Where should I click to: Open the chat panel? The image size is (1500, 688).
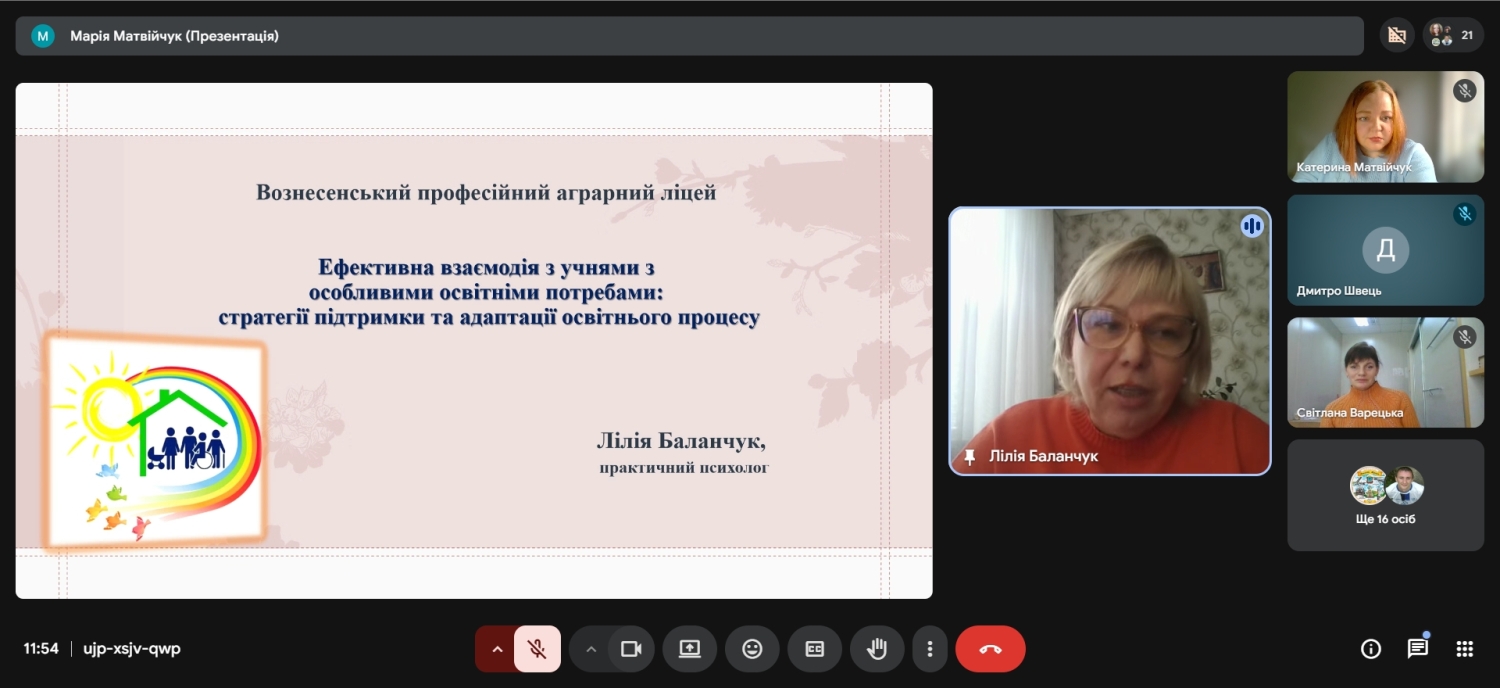1417,649
